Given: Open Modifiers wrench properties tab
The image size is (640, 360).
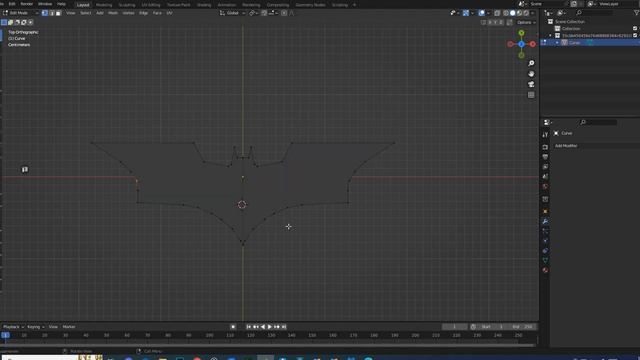Looking at the screenshot, I should pyautogui.click(x=545, y=221).
